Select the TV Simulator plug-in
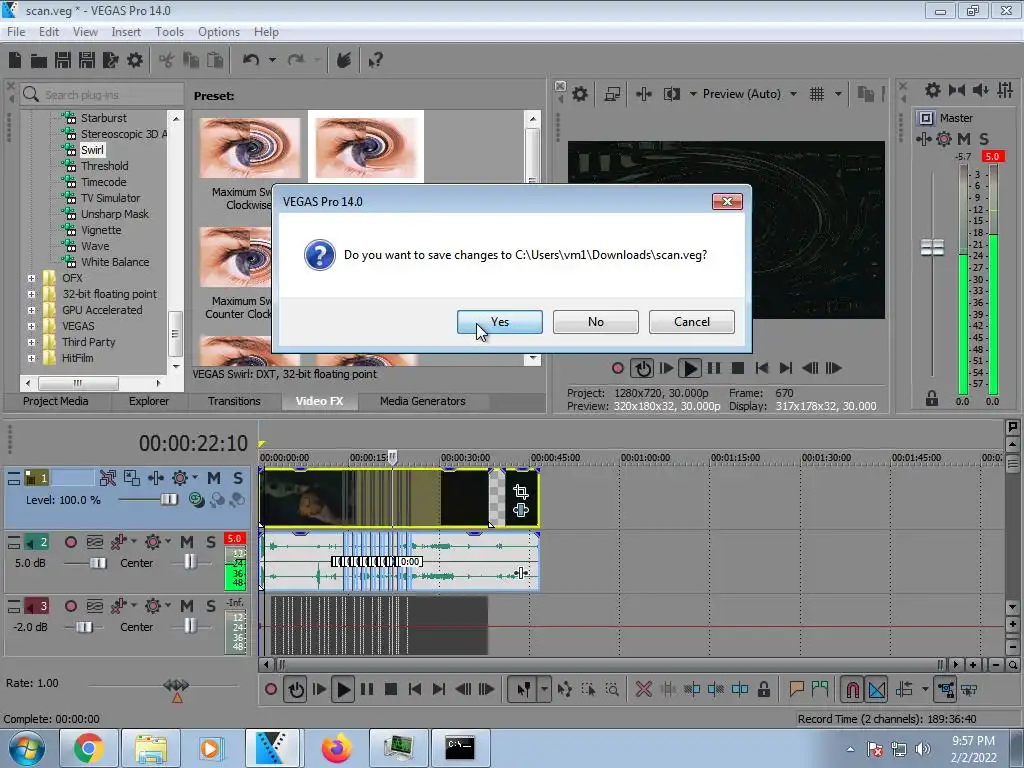This screenshot has width=1024, height=768. coord(110,198)
